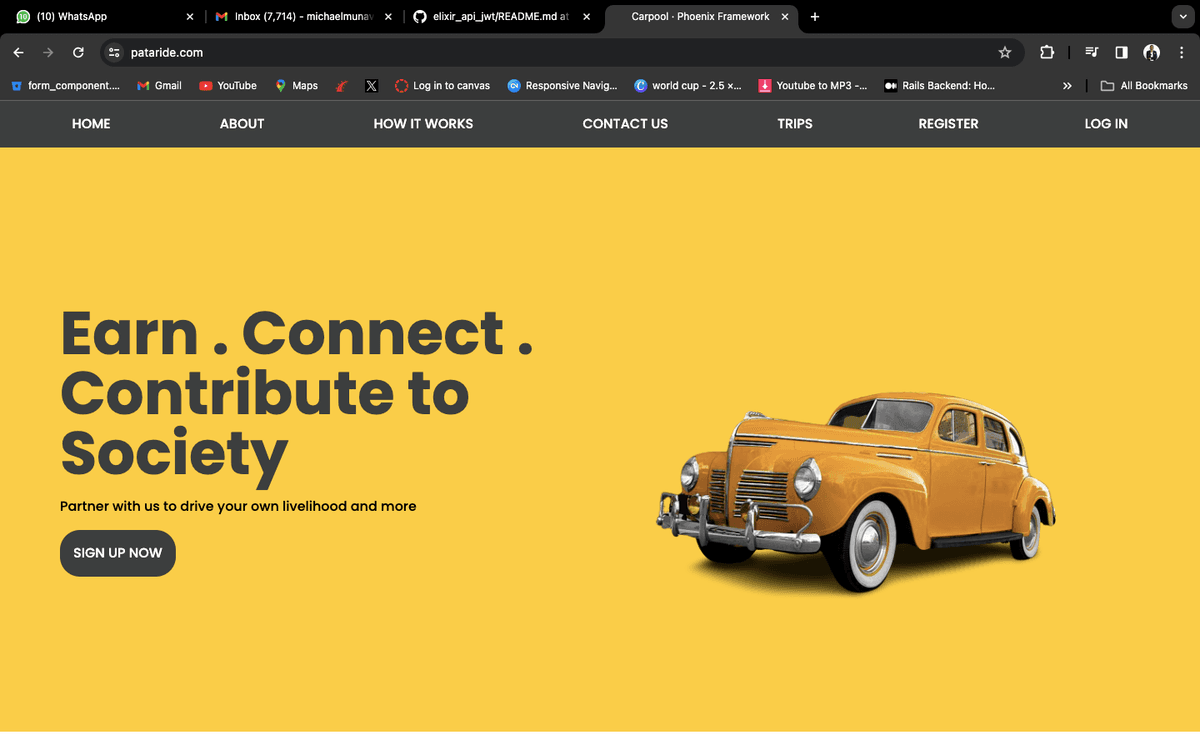This screenshot has height=750, width=1200.
Task: Click 'Partner with us to drive' tagline
Action: 238,506
